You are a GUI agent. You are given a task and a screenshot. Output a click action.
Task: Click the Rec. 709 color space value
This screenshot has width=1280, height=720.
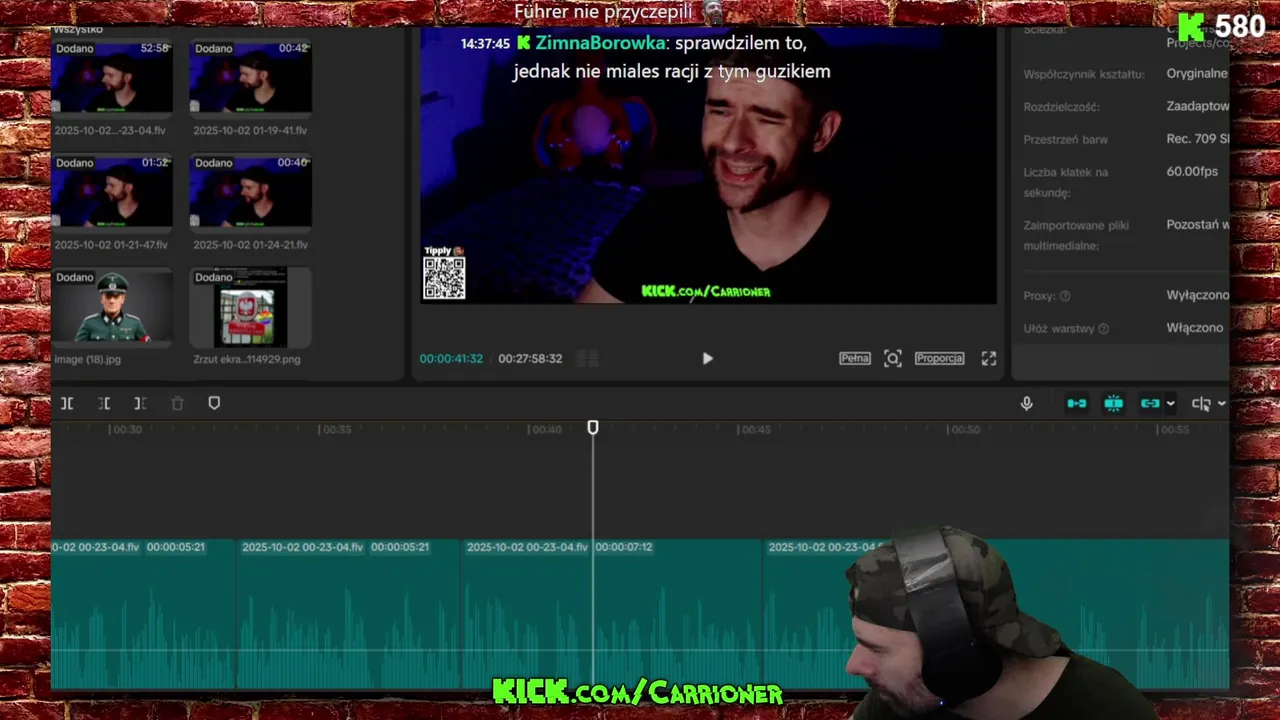tap(1197, 139)
